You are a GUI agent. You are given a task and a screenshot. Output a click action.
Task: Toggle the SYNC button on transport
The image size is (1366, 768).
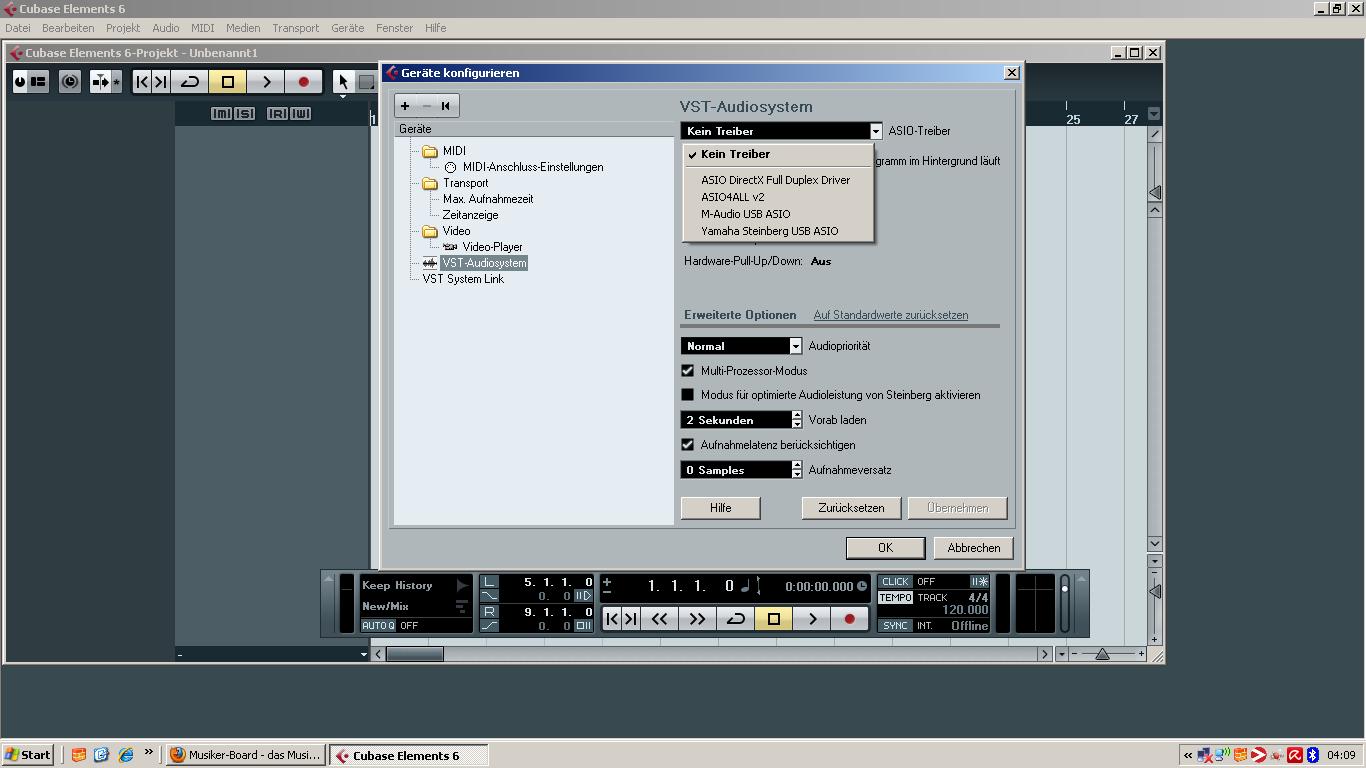coord(895,626)
